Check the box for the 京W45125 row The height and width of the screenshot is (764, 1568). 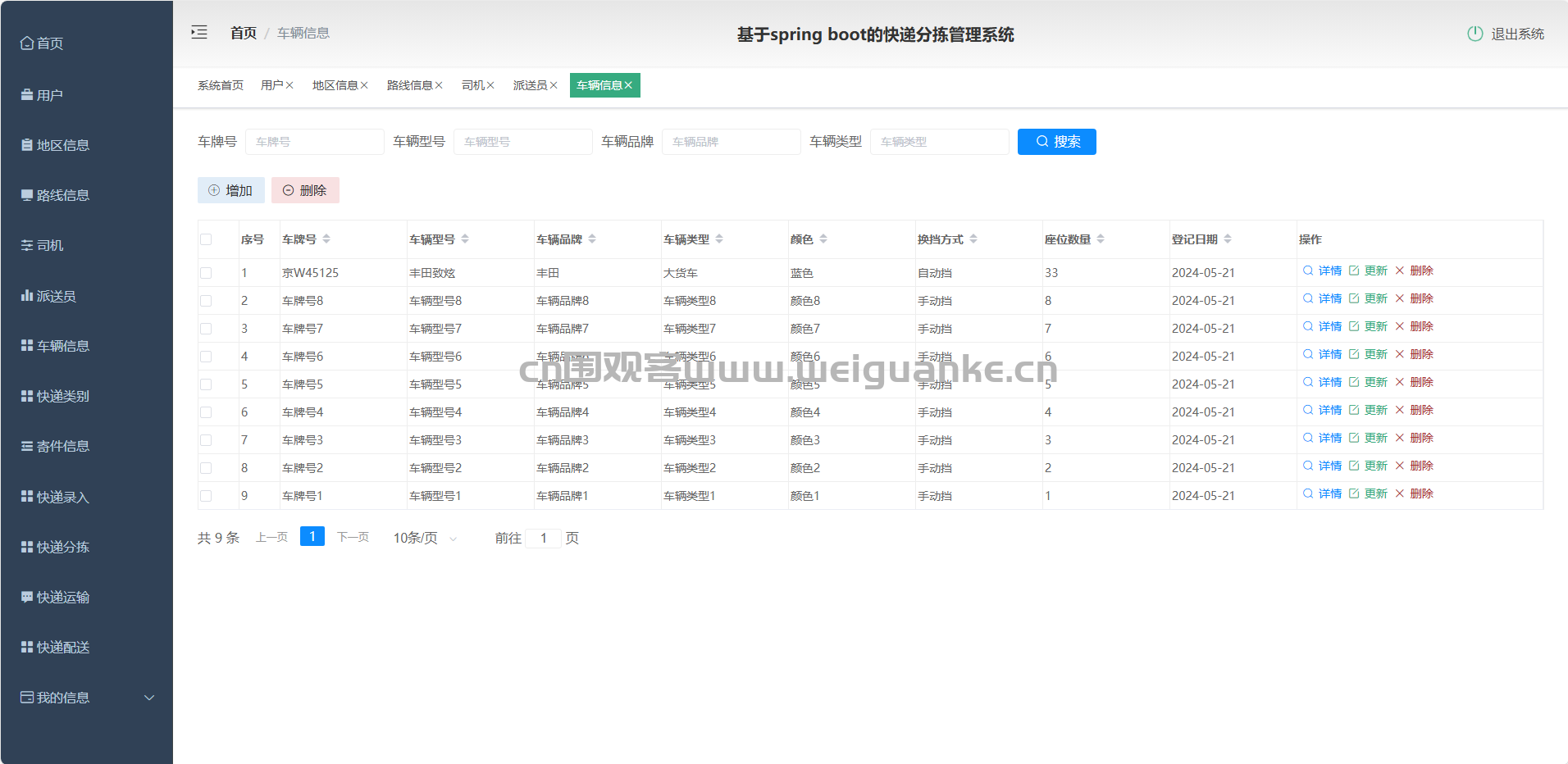(x=206, y=273)
